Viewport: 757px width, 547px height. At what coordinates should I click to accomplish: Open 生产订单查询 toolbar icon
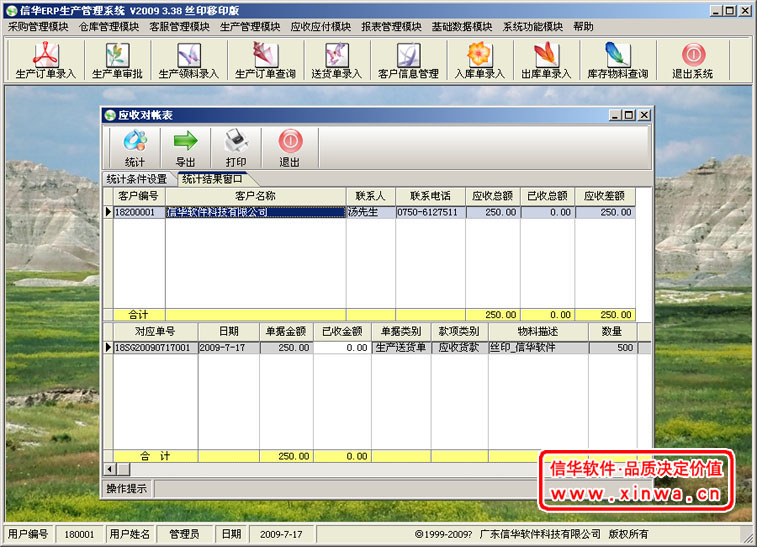(265, 60)
